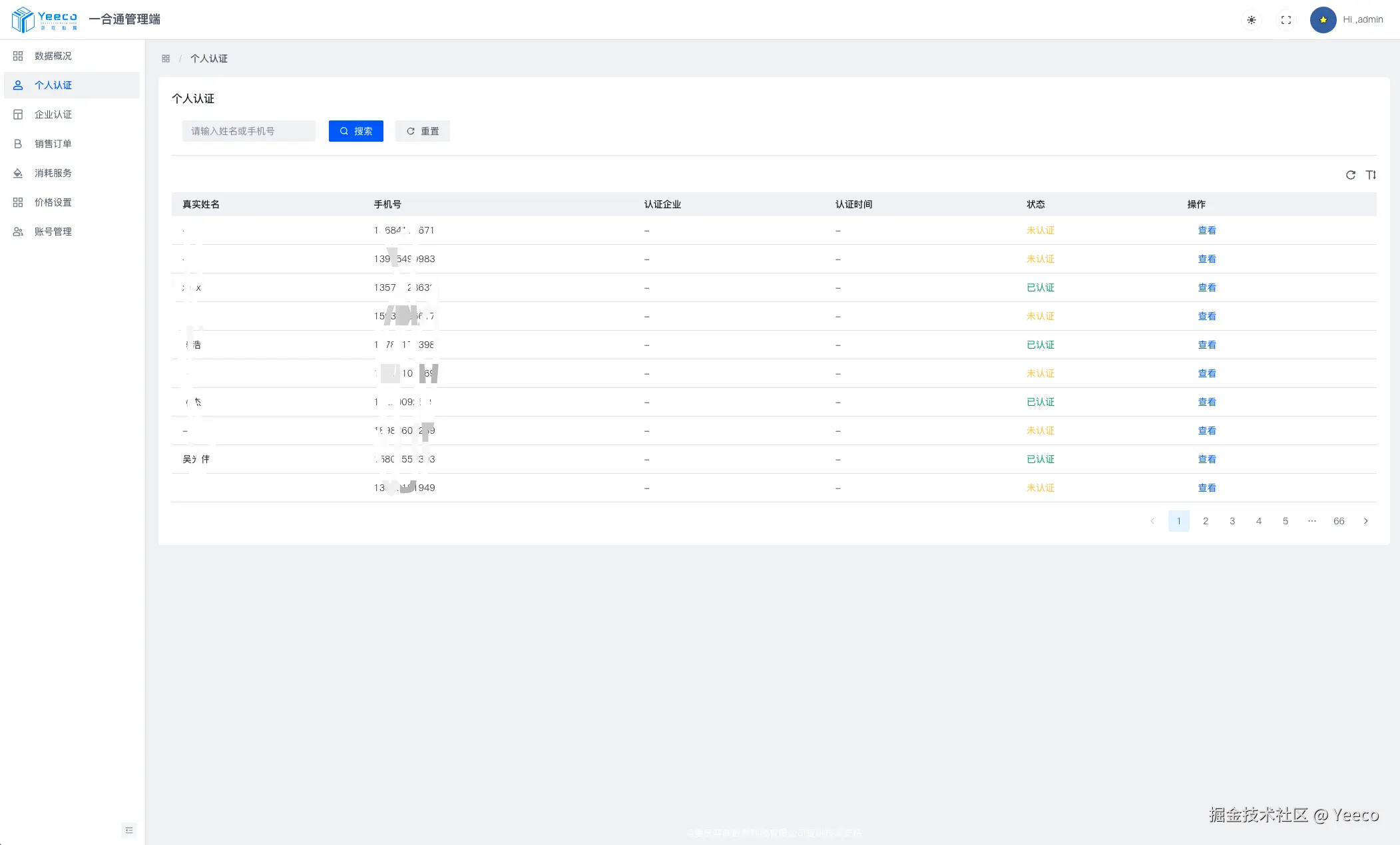Image resolution: width=1400 pixels, height=845 pixels.
Task: Enter fullscreen using the header icon
Action: point(1286,20)
